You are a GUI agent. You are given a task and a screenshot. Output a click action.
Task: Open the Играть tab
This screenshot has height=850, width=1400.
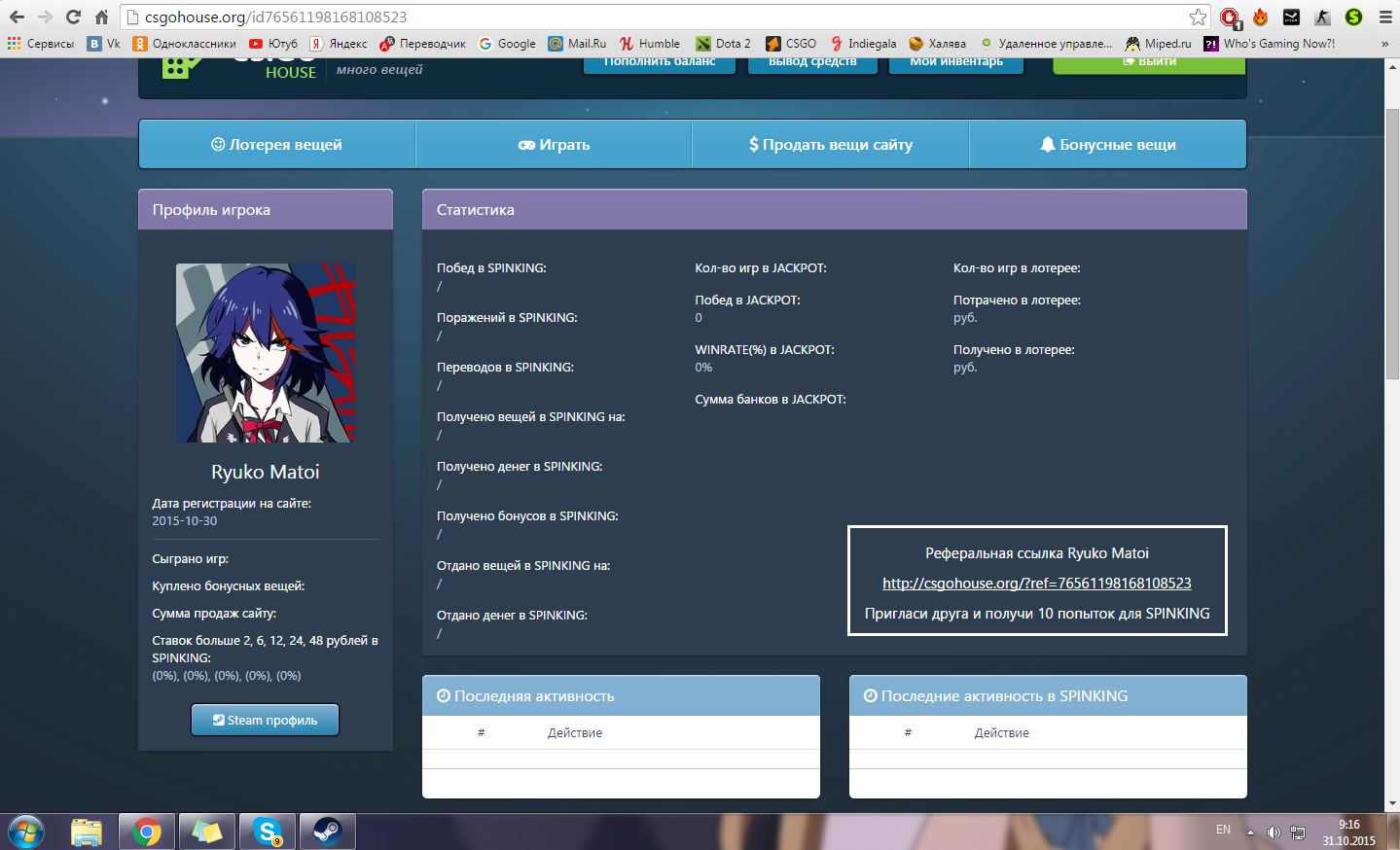pos(554,144)
